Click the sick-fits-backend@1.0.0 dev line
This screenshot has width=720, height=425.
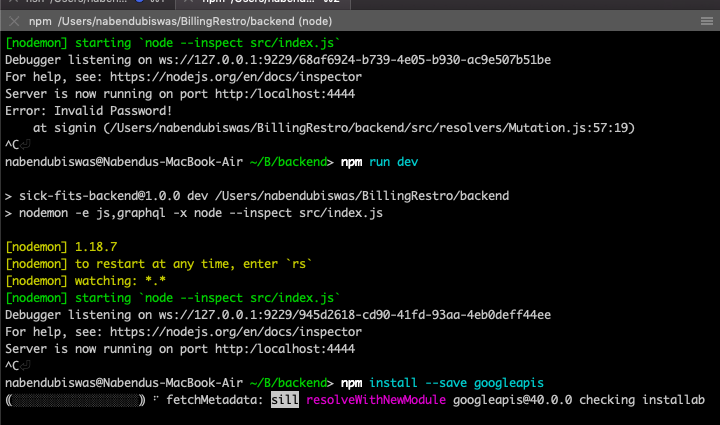click(x=257, y=196)
